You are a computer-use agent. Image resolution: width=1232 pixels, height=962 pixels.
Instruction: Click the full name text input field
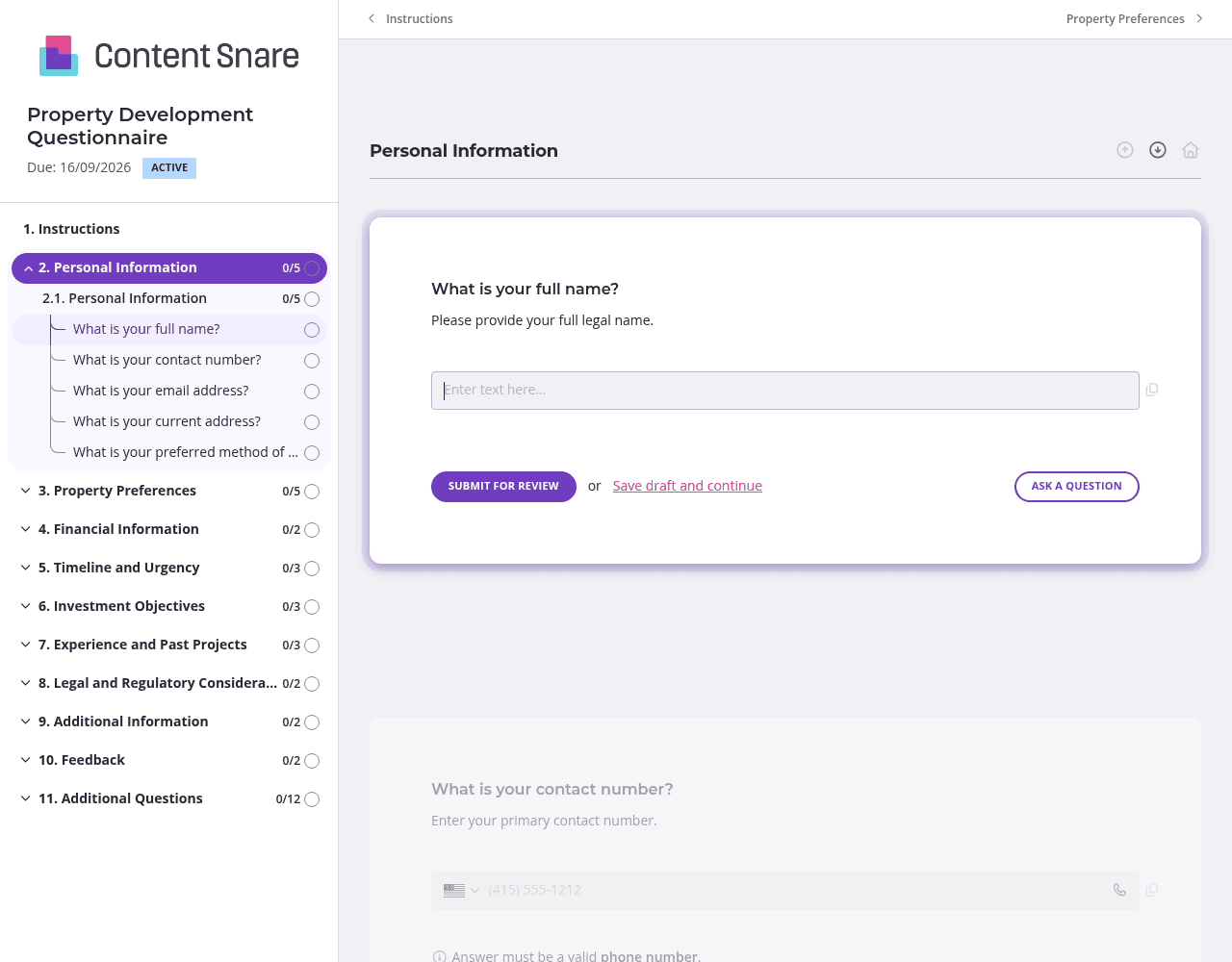784,391
